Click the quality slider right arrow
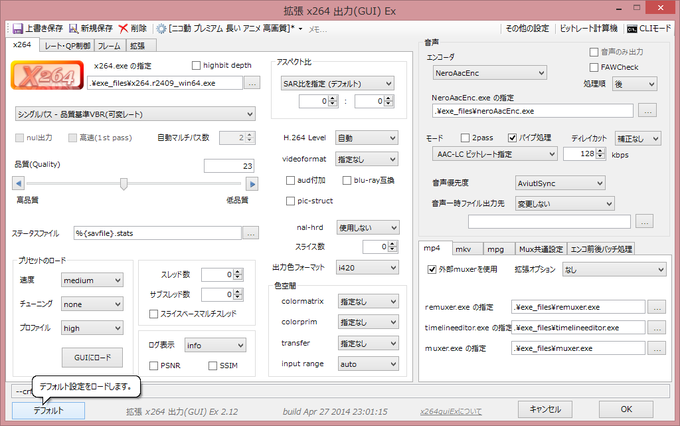Image resolution: width=680 pixels, height=426 pixels. pyautogui.click(x=252, y=184)
